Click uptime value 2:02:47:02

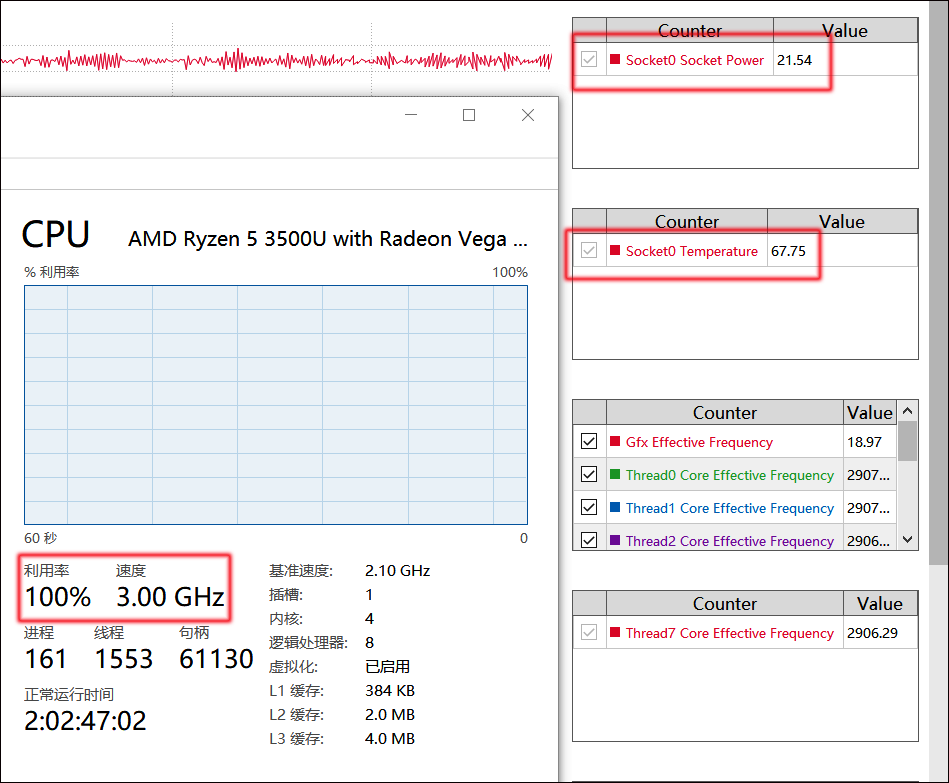85,721
